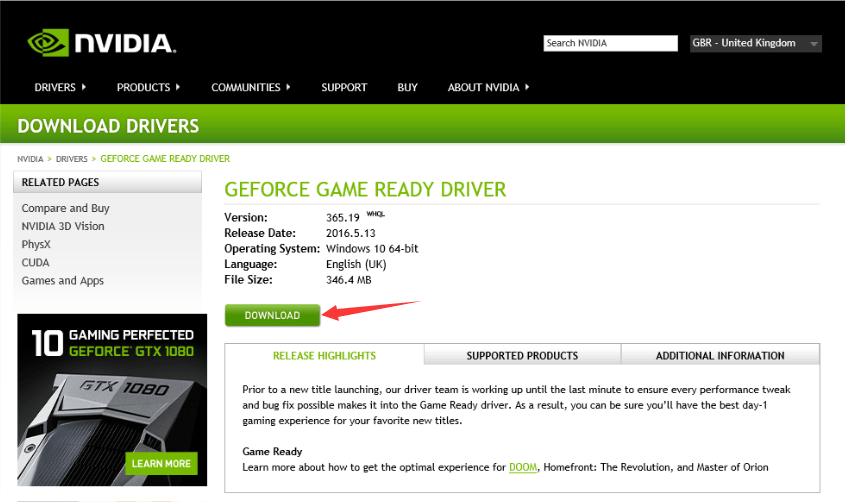Screen dimensions: 845x502
Task: Open the GBR - United Kingdom region dropdown
Action: point(755,43)
